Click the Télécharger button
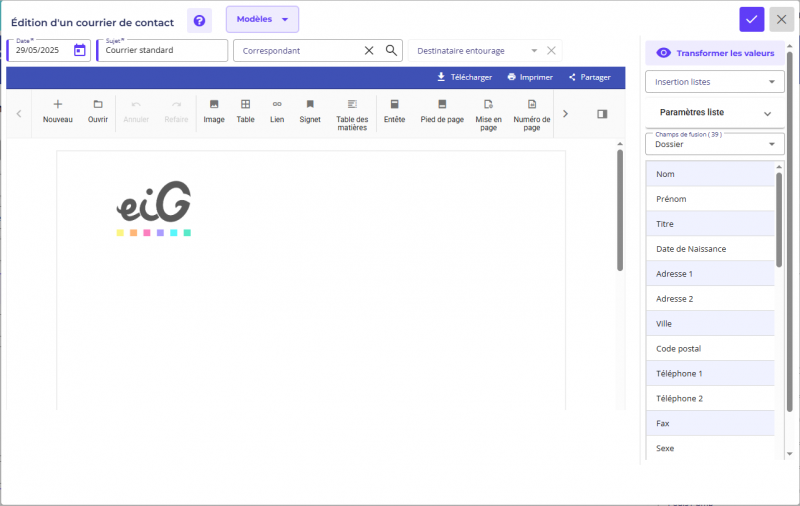This screenshot has height=506, width=800. (x=465, y=77)
